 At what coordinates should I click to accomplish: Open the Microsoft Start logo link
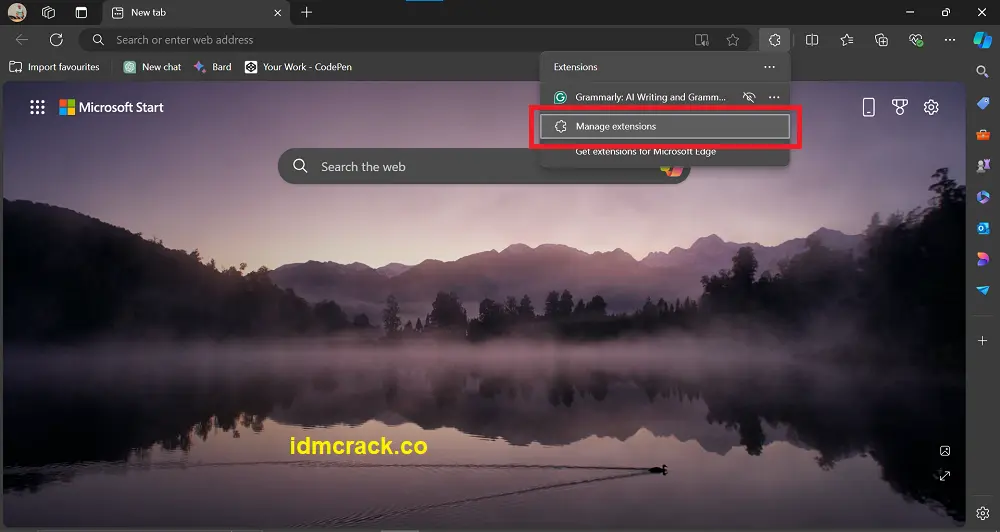112,107
